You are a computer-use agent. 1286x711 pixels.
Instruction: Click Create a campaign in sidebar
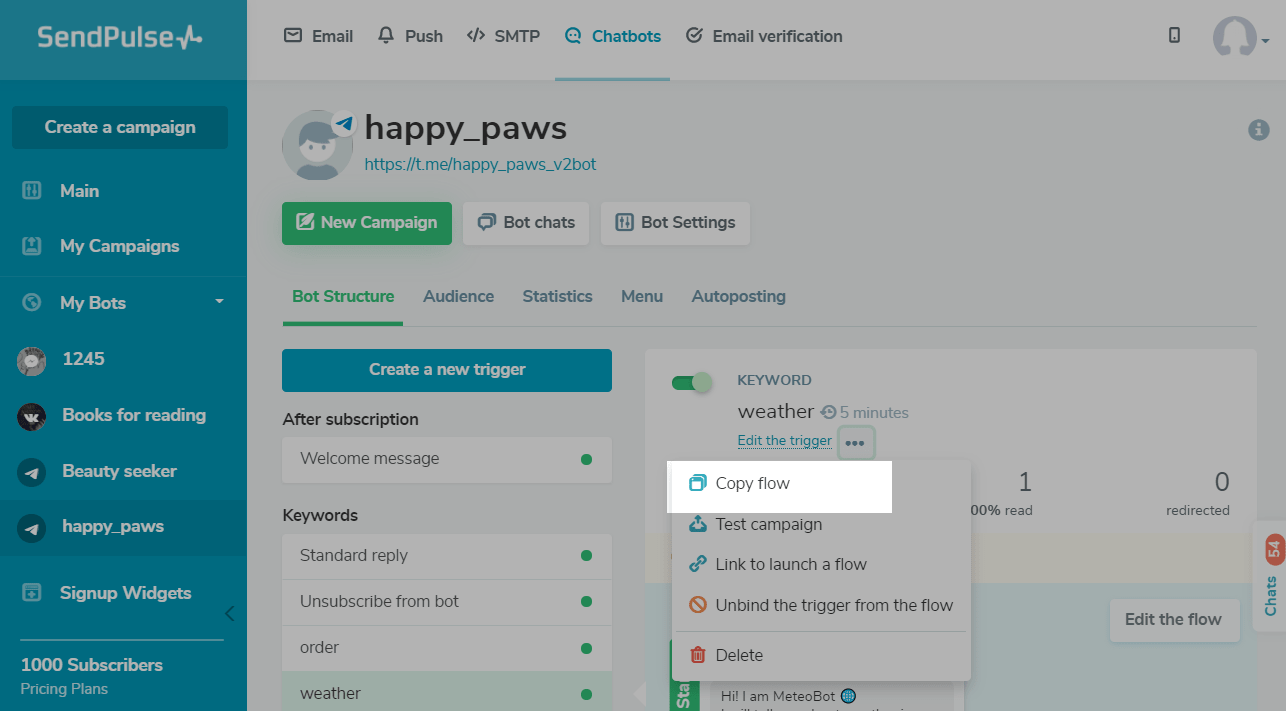[120, 127]
